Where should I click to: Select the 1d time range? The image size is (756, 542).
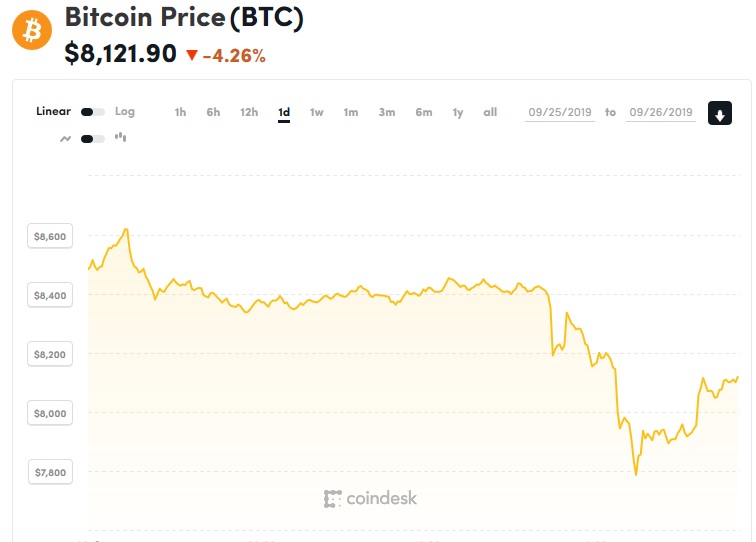coord(284,112)
